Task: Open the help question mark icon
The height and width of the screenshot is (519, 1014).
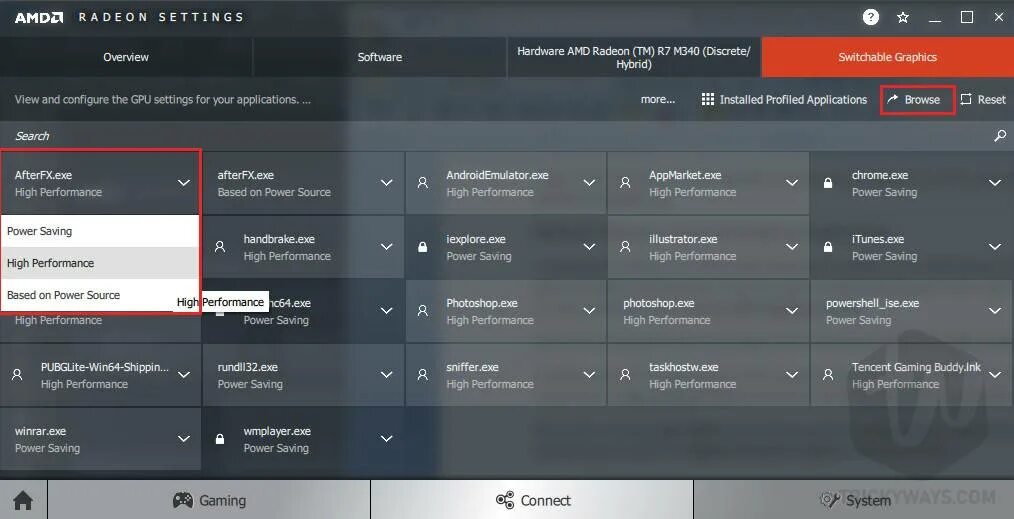Action: pyautogui.click(x=870, y=17)
